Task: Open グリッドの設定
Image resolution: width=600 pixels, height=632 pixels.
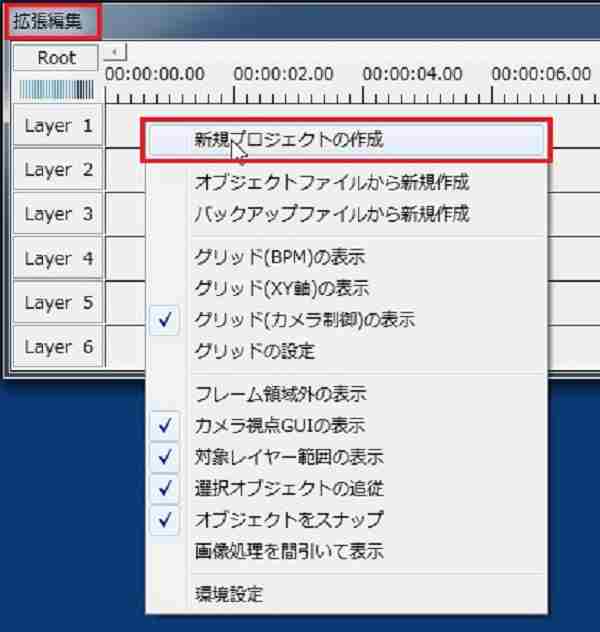Action: click(347, 351)
